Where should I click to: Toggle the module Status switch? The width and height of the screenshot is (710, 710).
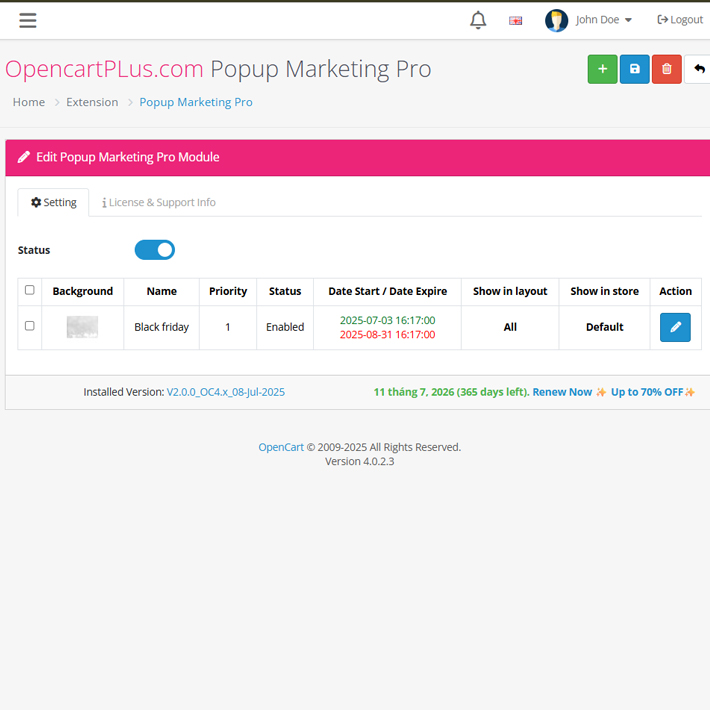click(x=154, y=250)
